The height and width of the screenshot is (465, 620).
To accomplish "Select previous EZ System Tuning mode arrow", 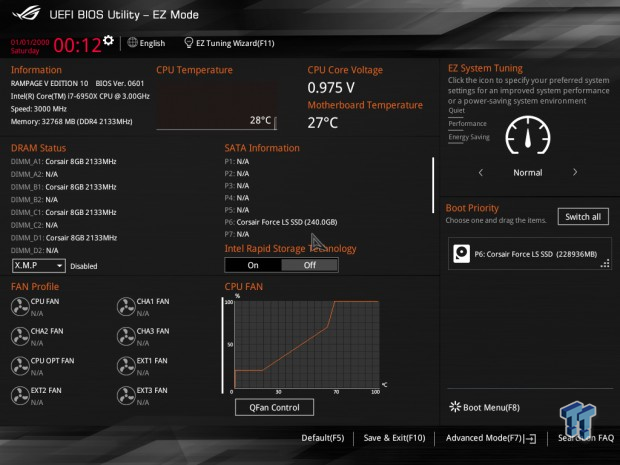I will 481,172.
